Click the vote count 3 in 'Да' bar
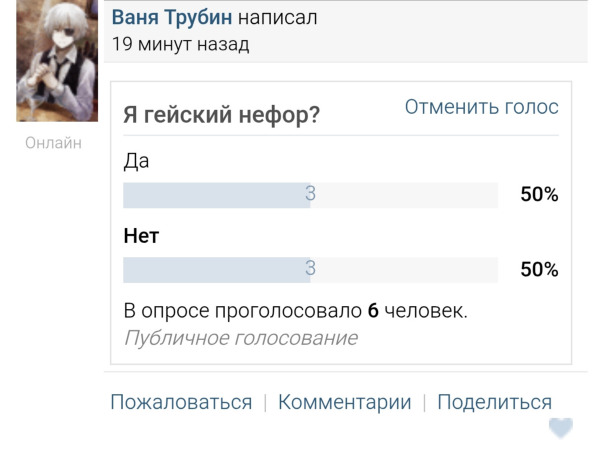Image resolution: width=604 pixels, height=461 pixels. 310,194
